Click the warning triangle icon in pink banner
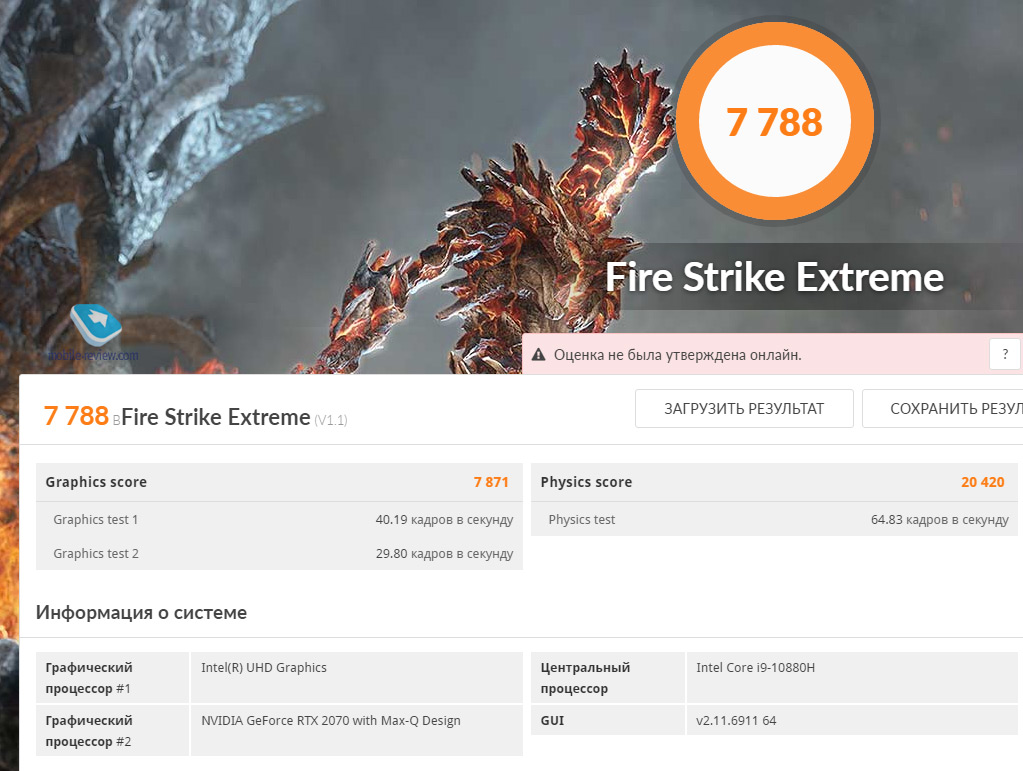The width and height of the screenshot is (1023, 771). [x=538, y=354]
